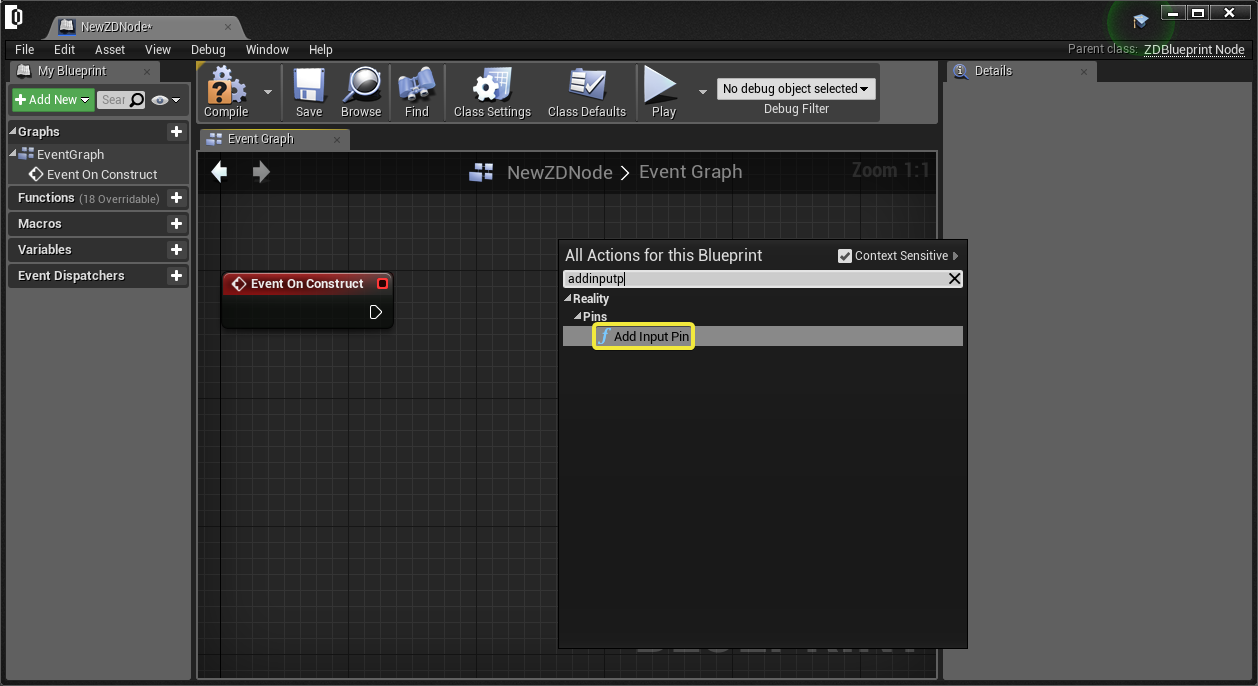Save the blueprint with Save icon
The height and width of the screenshot is (686, 1258).
(309, 87)
